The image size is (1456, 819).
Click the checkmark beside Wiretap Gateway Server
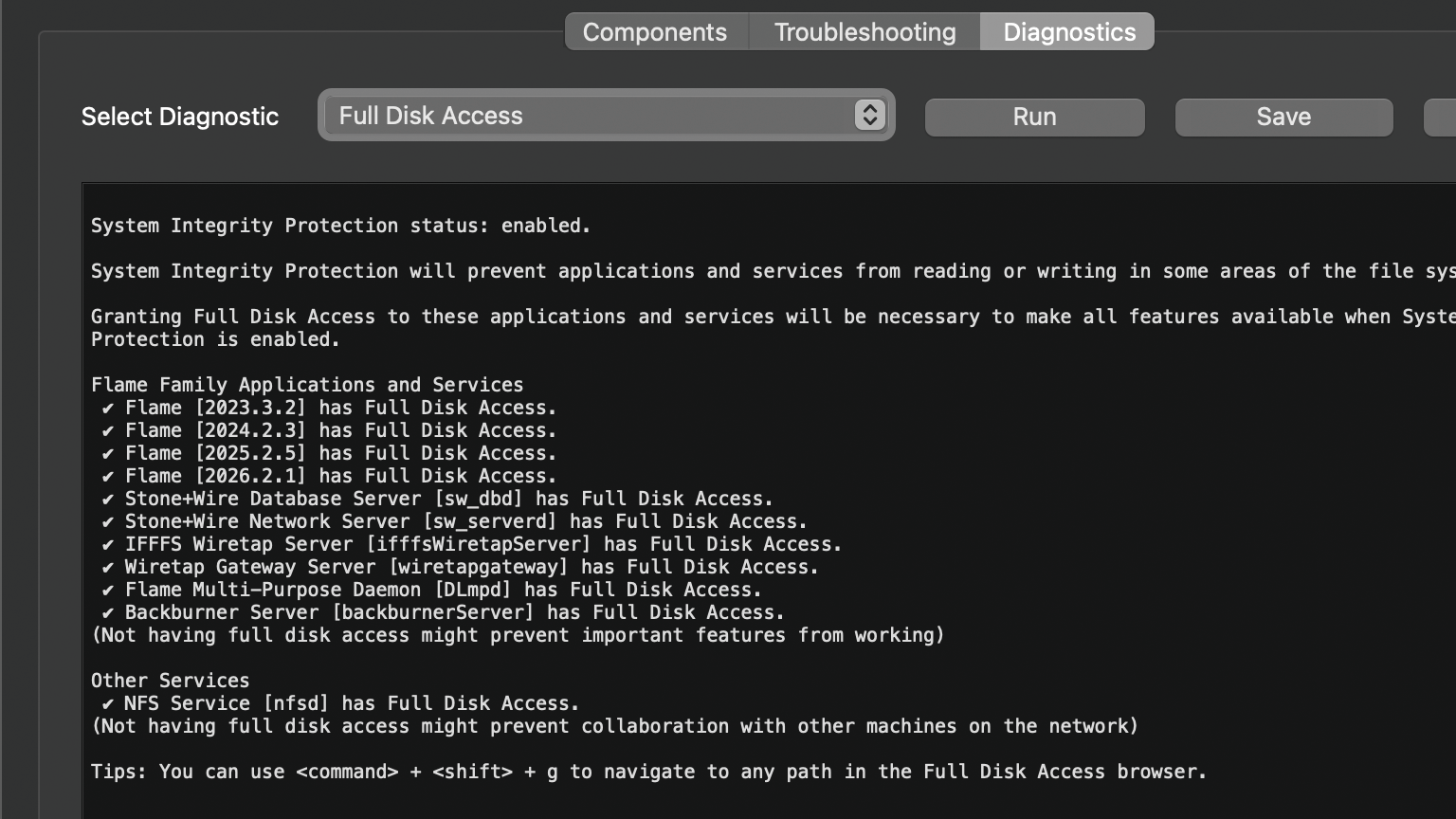(x=108, y=568)
